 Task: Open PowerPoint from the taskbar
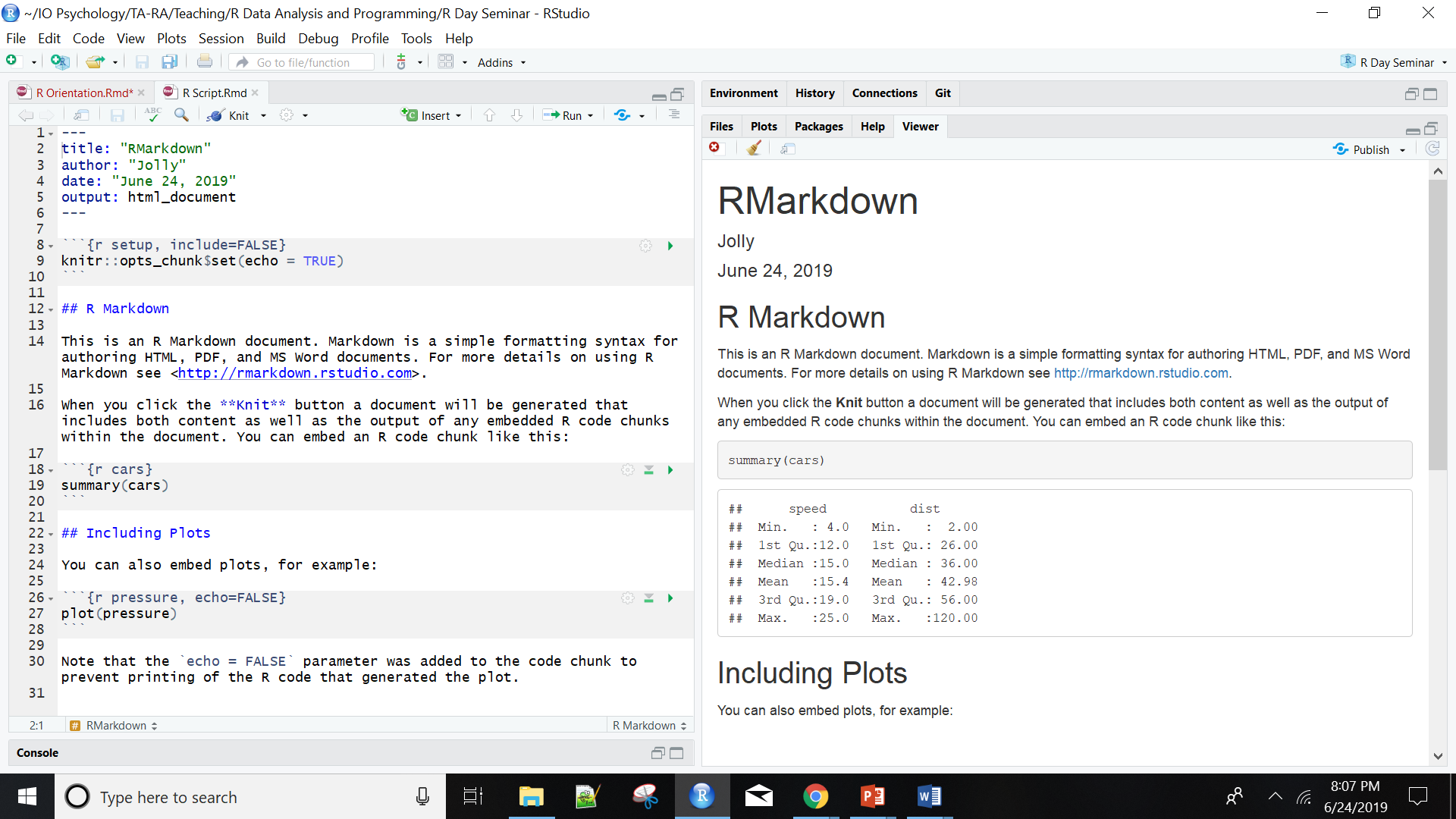872,796
